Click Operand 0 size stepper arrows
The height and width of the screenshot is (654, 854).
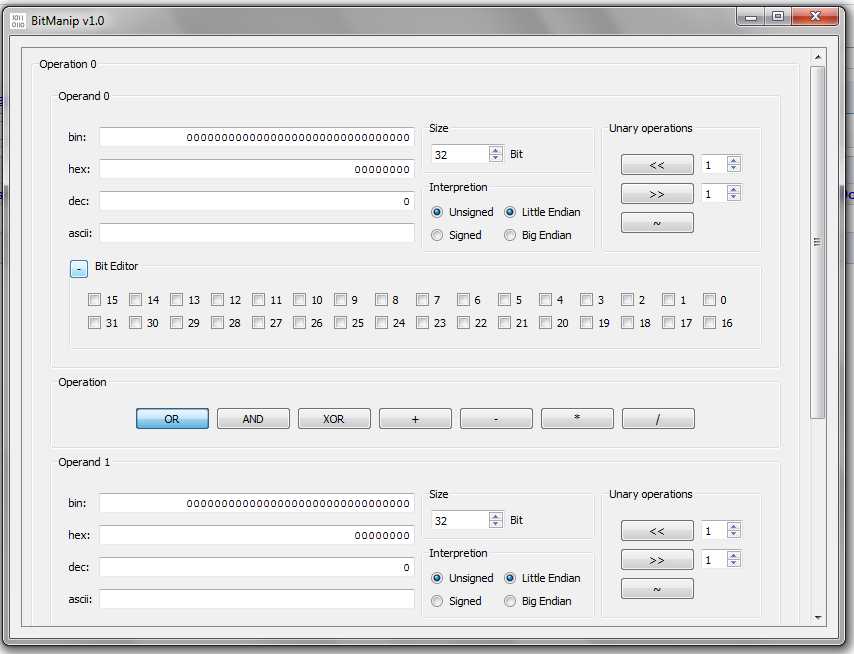click(x=496, y=154)
